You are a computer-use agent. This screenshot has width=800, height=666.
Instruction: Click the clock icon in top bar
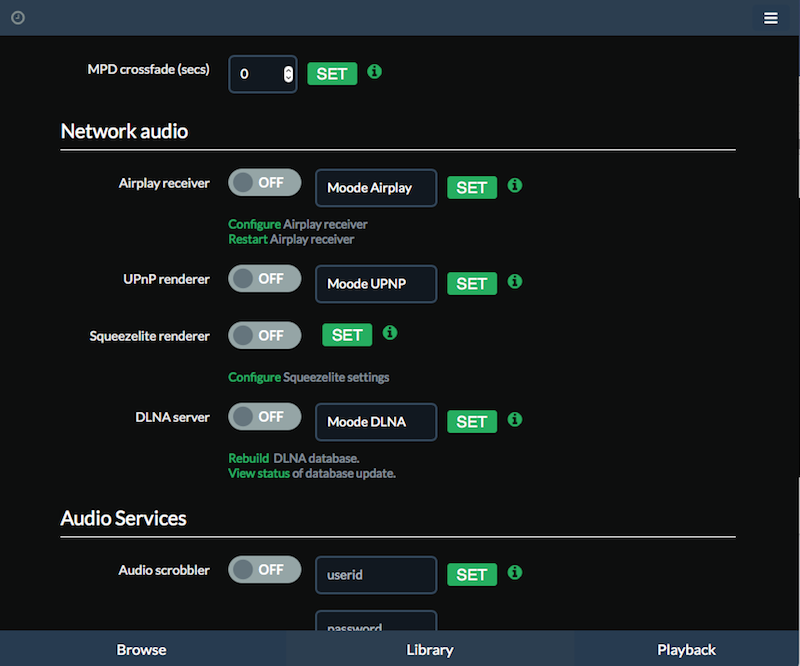point(18,18)
